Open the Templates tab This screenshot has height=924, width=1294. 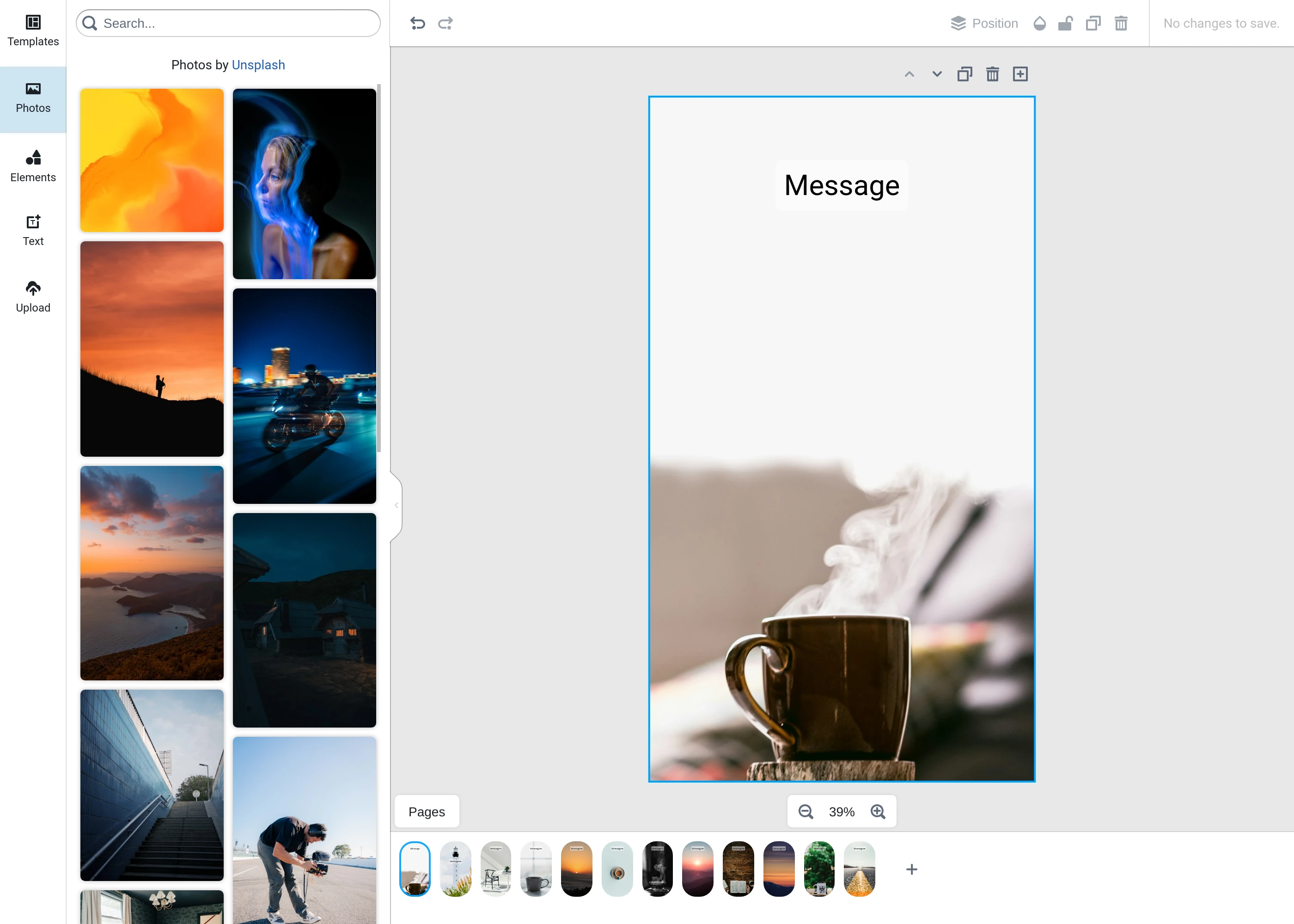click(33, 31)
